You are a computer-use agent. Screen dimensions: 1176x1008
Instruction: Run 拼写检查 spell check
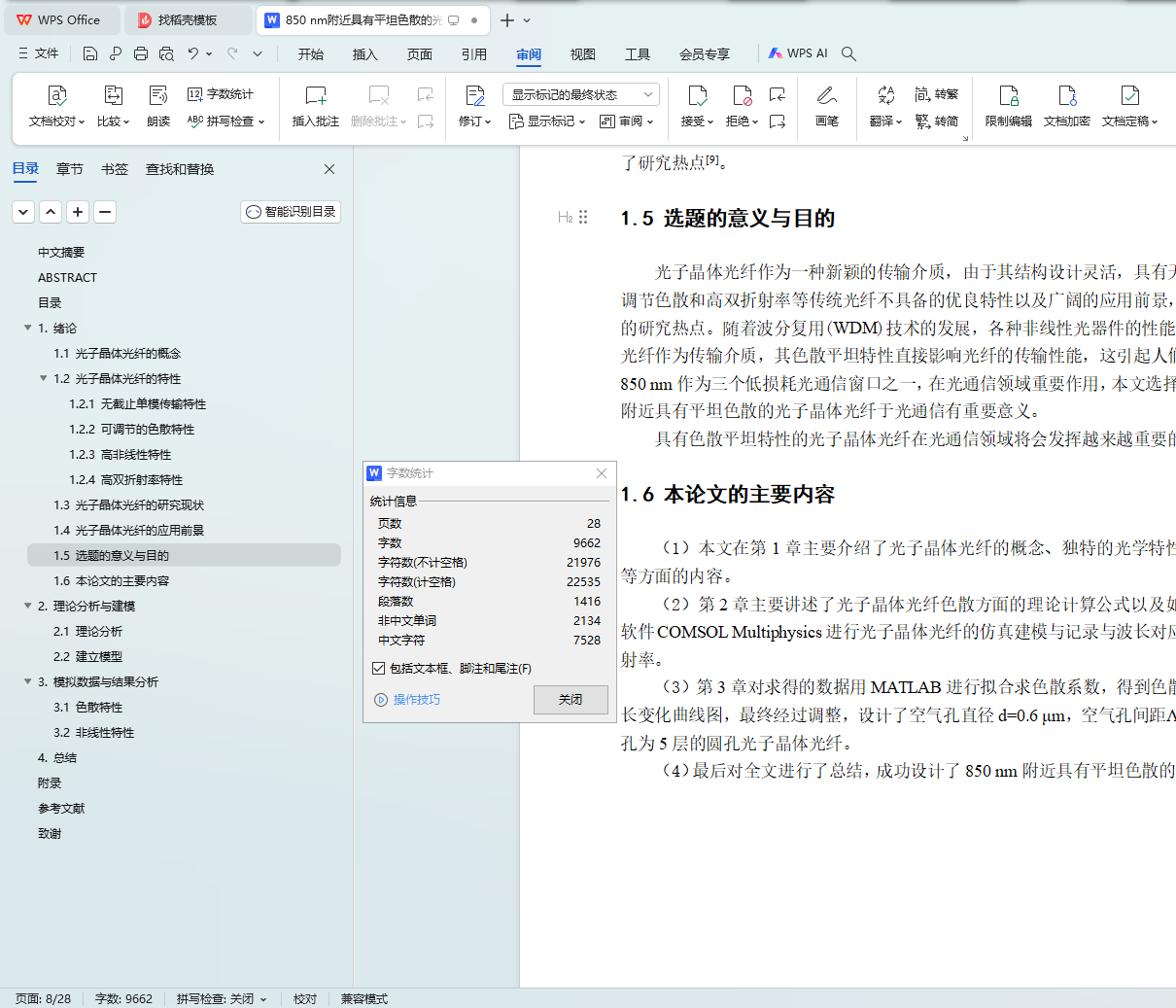pos(226,122)
